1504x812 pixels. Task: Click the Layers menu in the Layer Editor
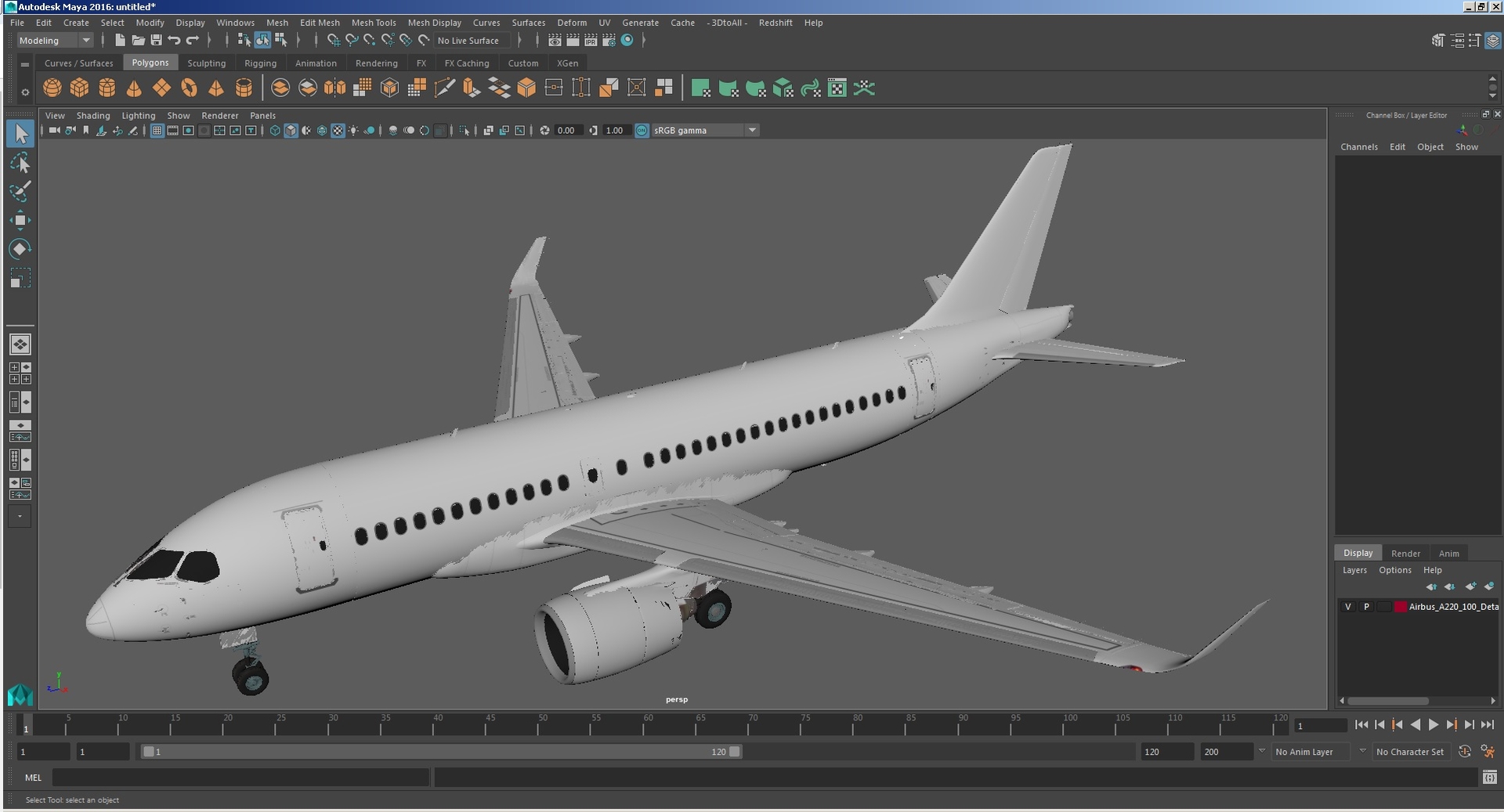tap(1354, 570)
